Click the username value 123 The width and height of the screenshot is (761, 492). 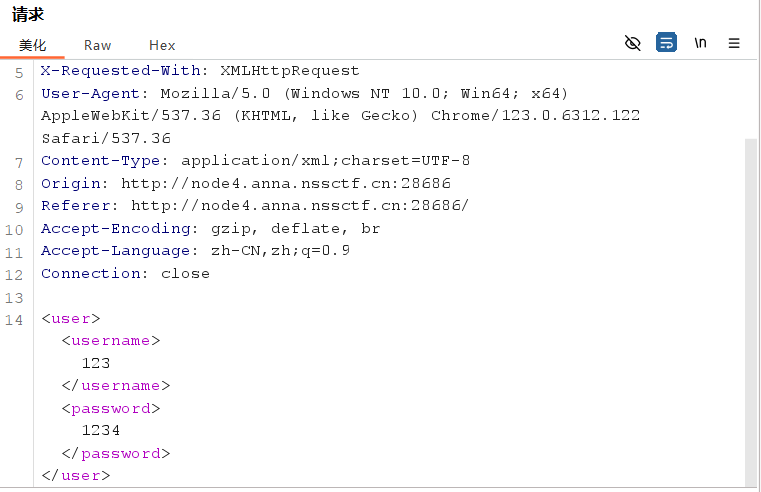[96, 363]
